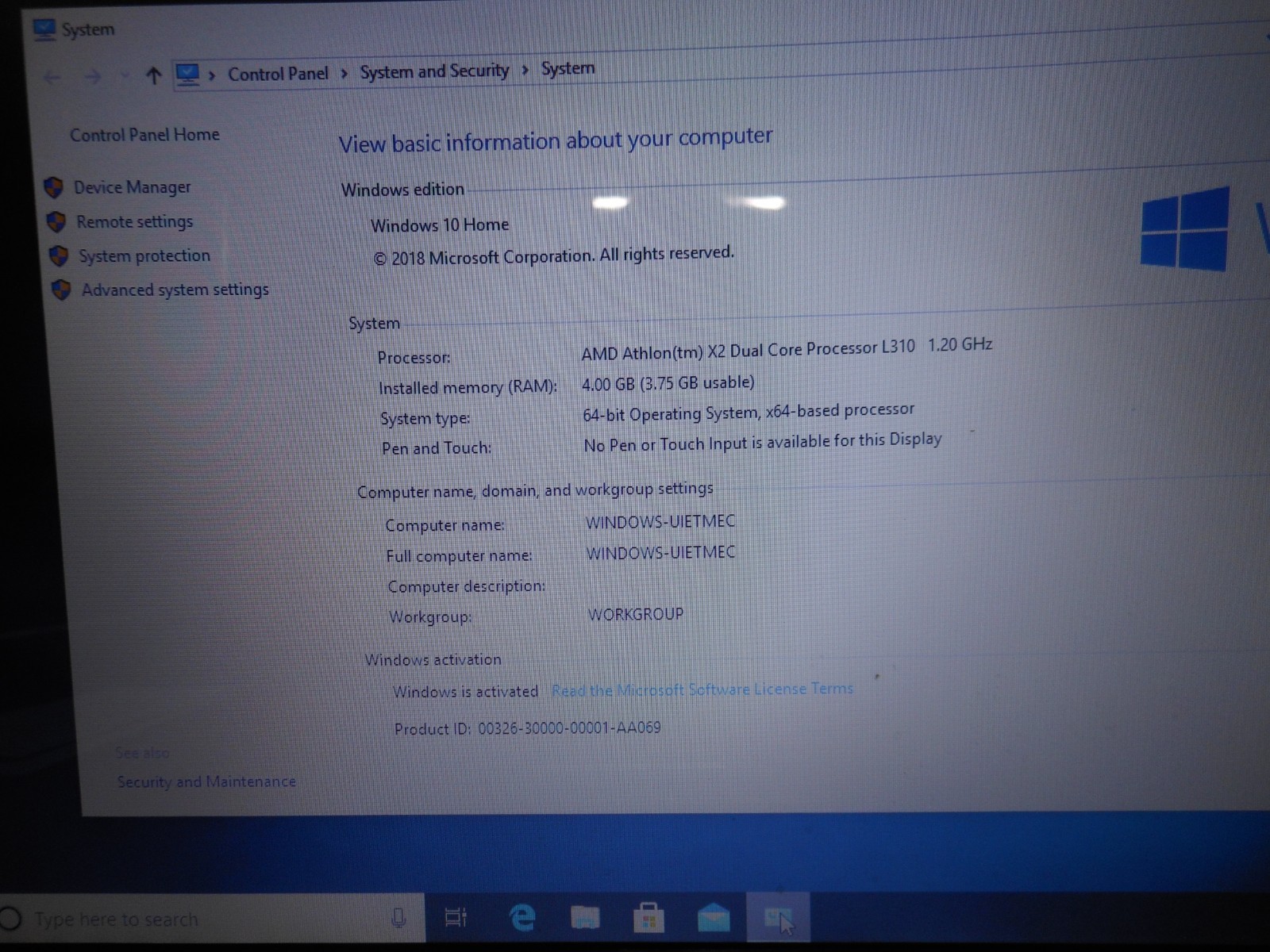The width and height of the screenshot is (1270, 952).
Task: Click computer icon in address bar
Action: (x=188, y=75)
